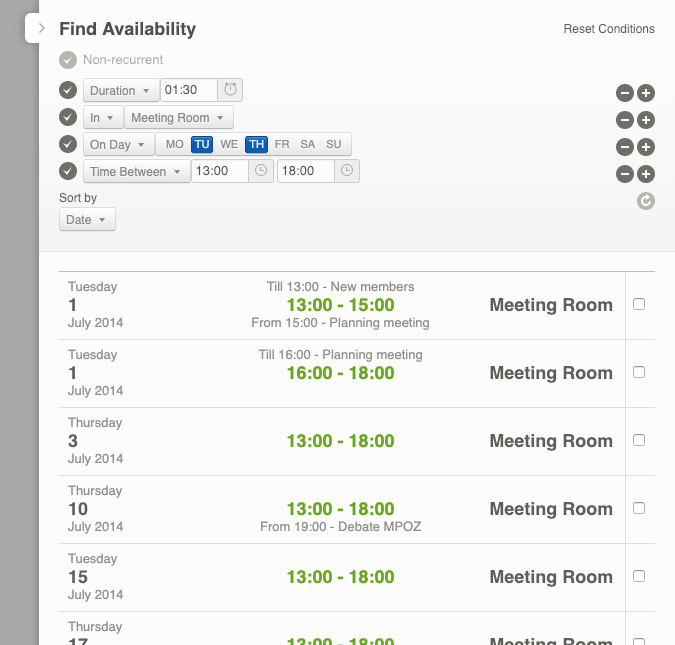Click the duration input showing 01:30

pos(189,90)
